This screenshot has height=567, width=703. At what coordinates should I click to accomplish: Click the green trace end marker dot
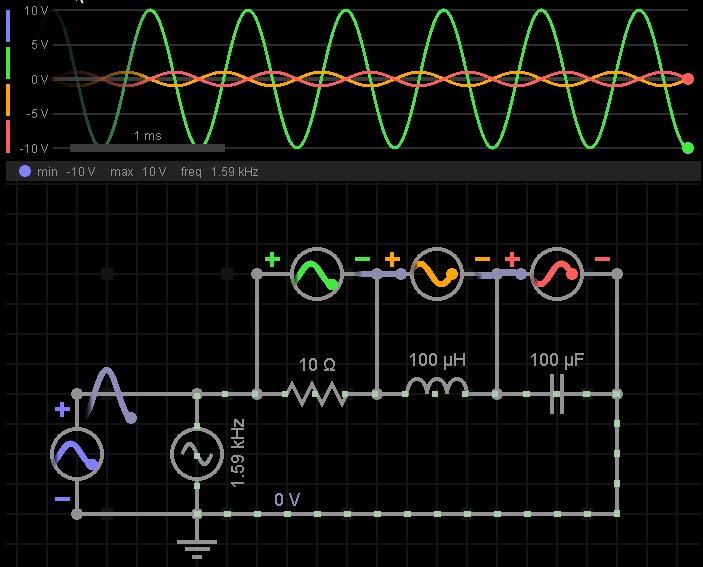pos(688,148)
